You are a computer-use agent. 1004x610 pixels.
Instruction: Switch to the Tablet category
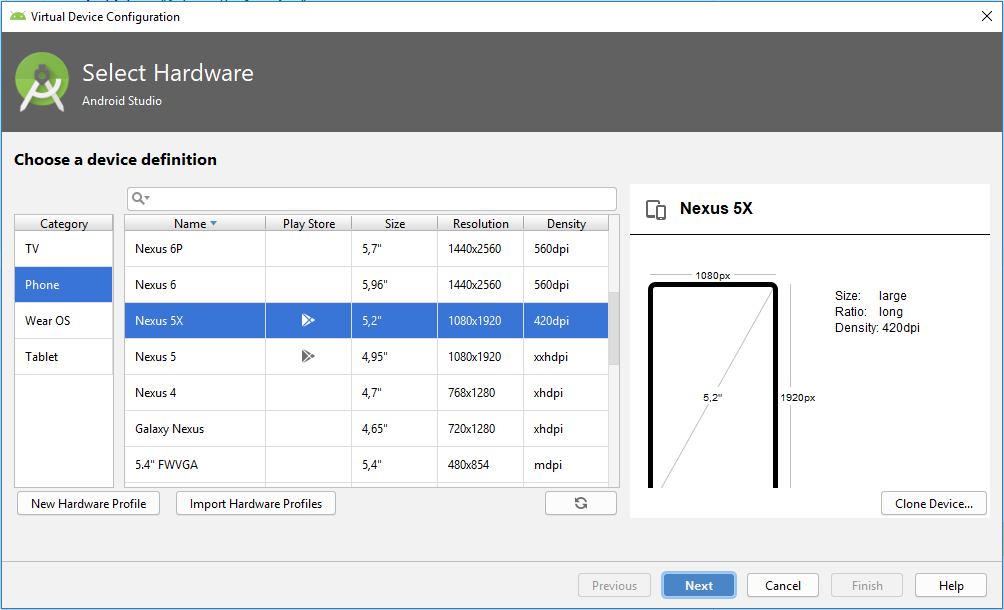[x=64, y=357]
